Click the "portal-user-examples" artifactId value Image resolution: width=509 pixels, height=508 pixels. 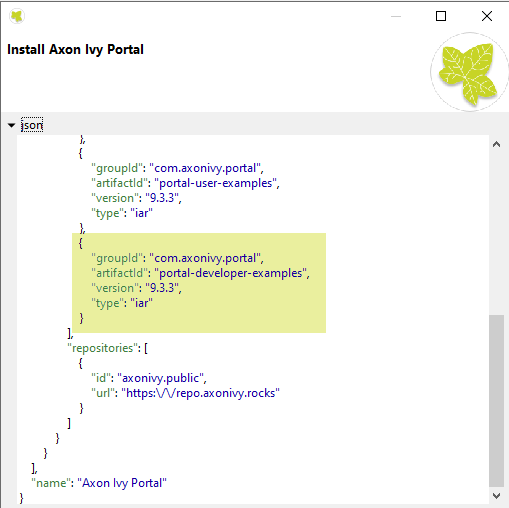tap(217, 183)
